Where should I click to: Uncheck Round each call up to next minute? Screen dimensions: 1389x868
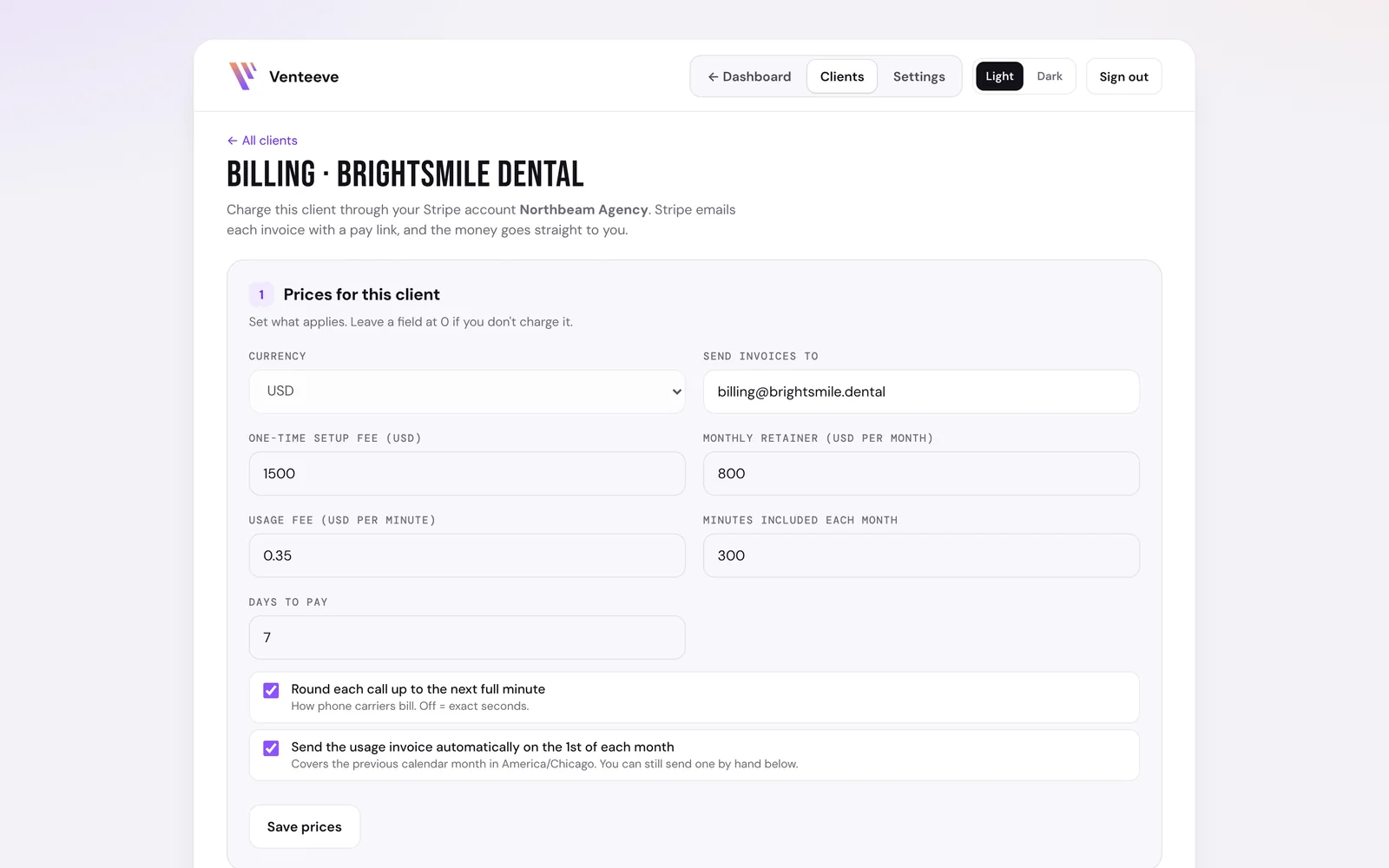point(271,691)
